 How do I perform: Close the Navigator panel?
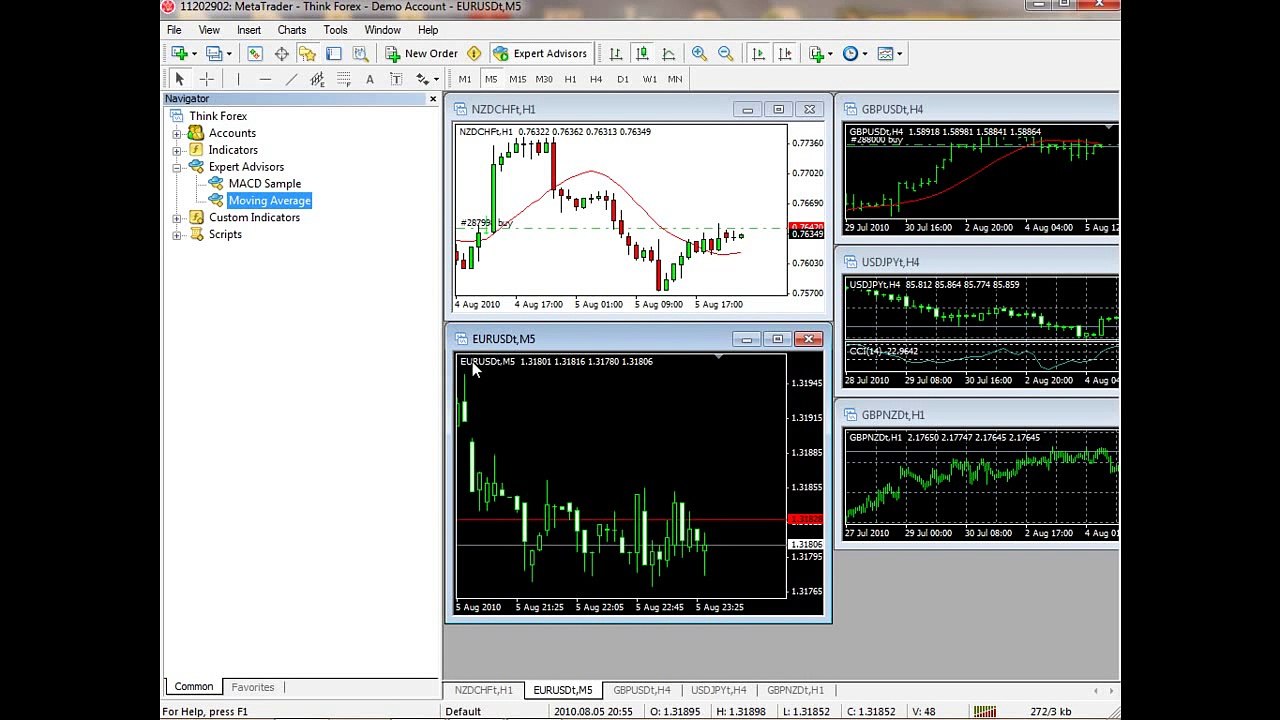433,99
